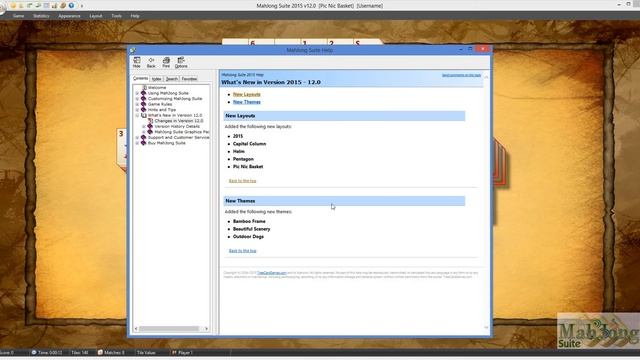The image size is (640, 360).
Task: Click the Bamboo Frame theme entry
Action: pyautogui.click(x=249, y=221)
